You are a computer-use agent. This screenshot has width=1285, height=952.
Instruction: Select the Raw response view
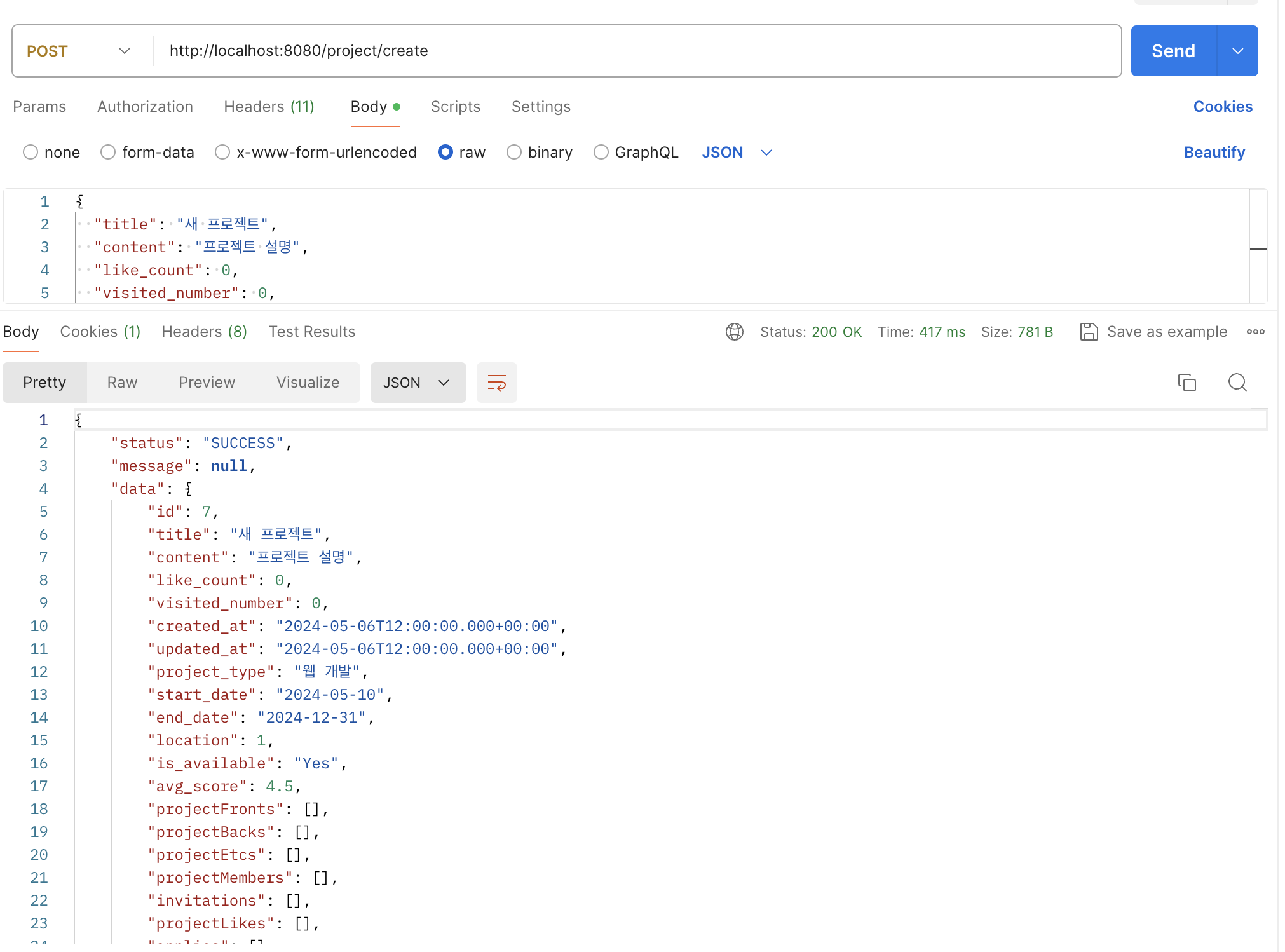click(122, 383)
